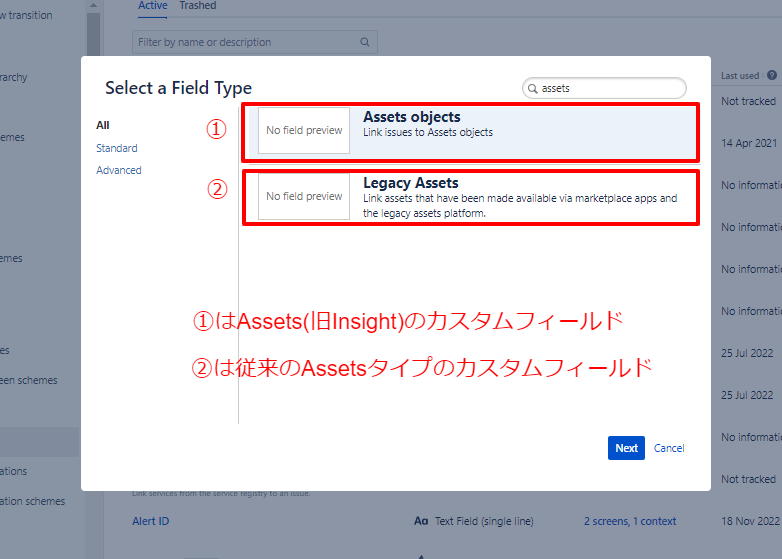Open 2 screens, 1 context link

point(630,521)
